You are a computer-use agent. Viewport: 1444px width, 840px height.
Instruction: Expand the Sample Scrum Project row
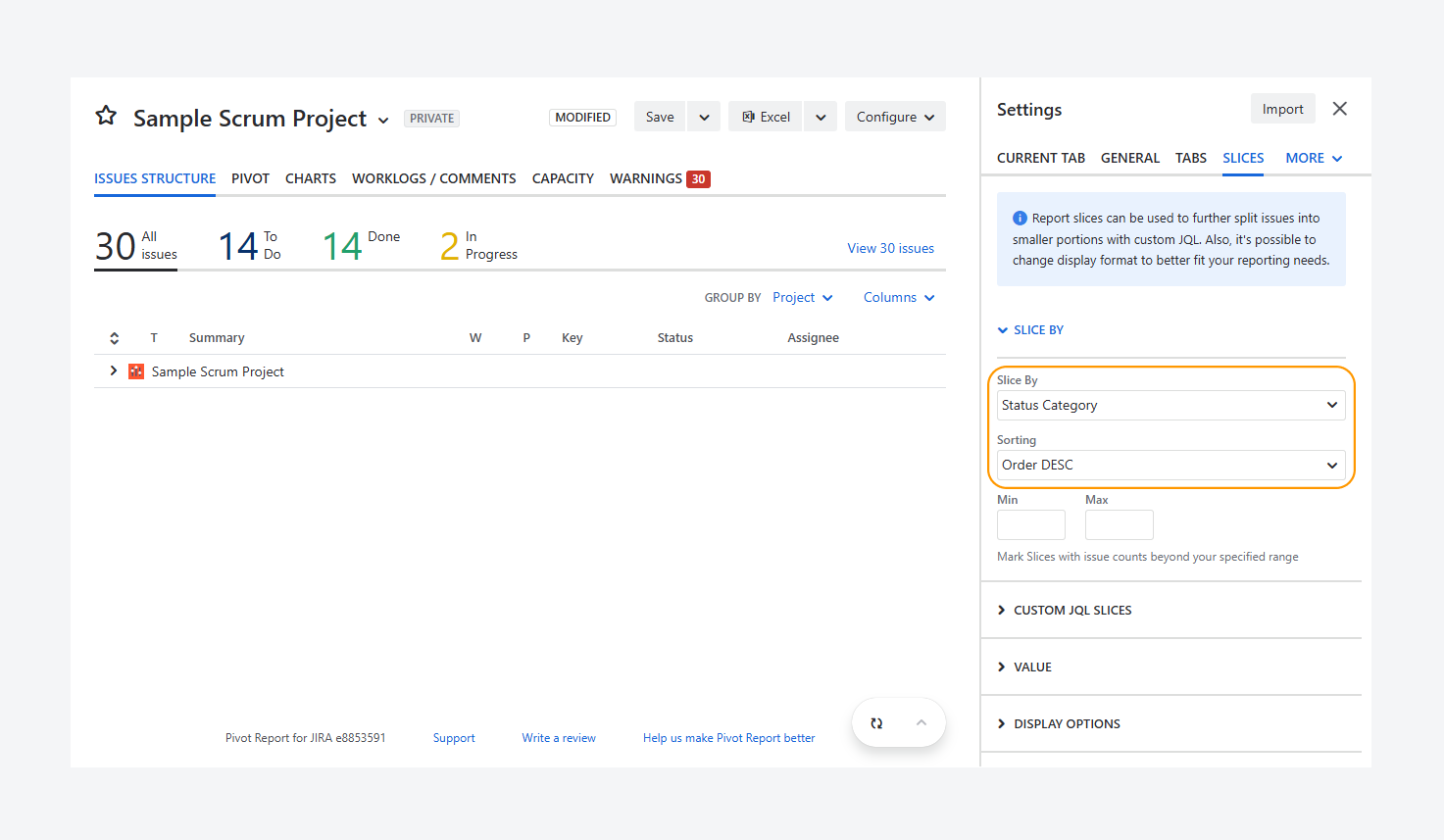click(114, 371)
